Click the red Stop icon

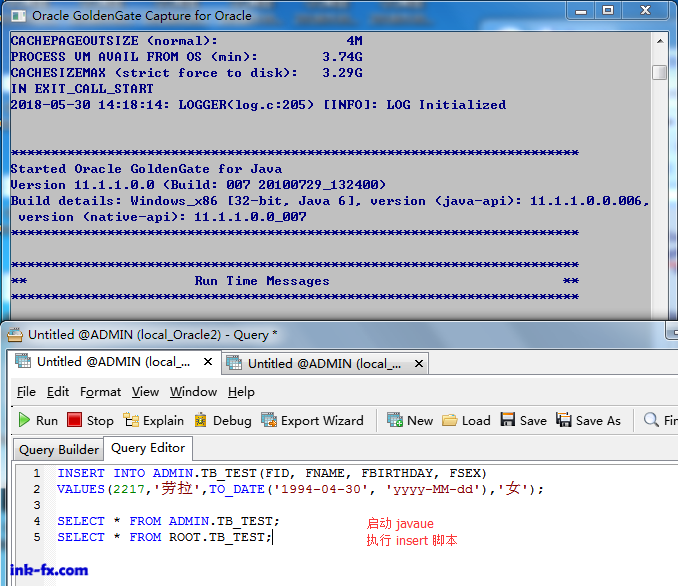(74, 419)
